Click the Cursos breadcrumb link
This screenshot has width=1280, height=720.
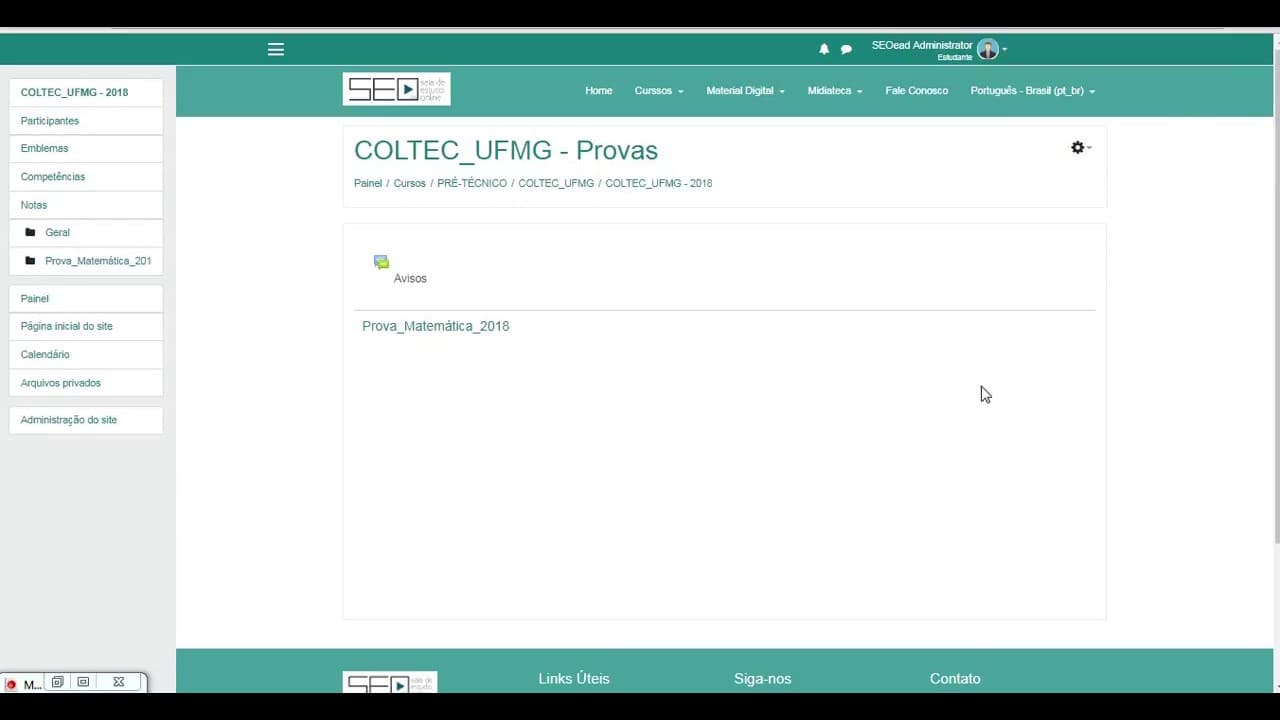[x=409, y=183]
